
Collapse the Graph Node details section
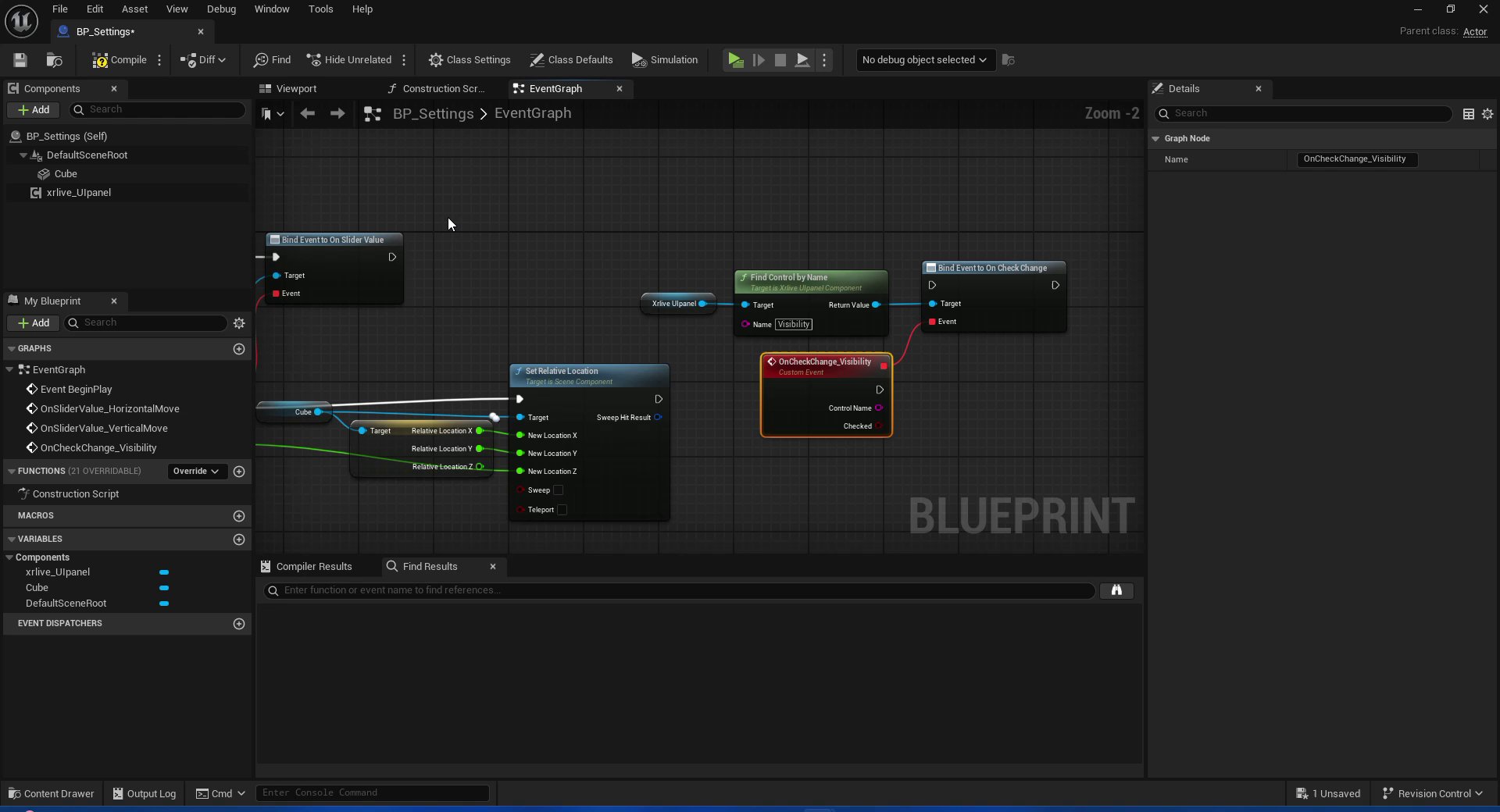1155,139
